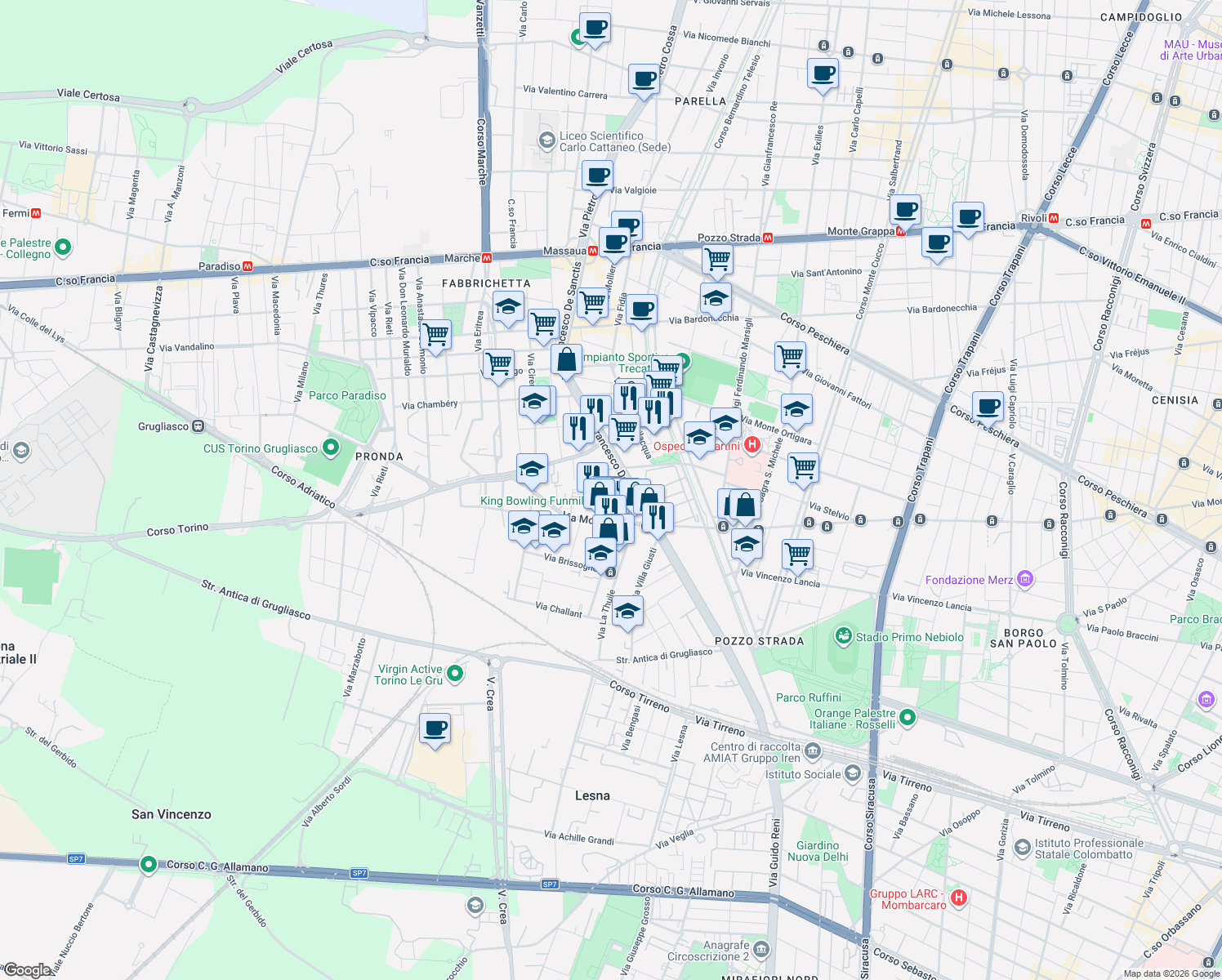
Task: Click the school marker above Via Bardonecchia
Action: pos(716,300)
